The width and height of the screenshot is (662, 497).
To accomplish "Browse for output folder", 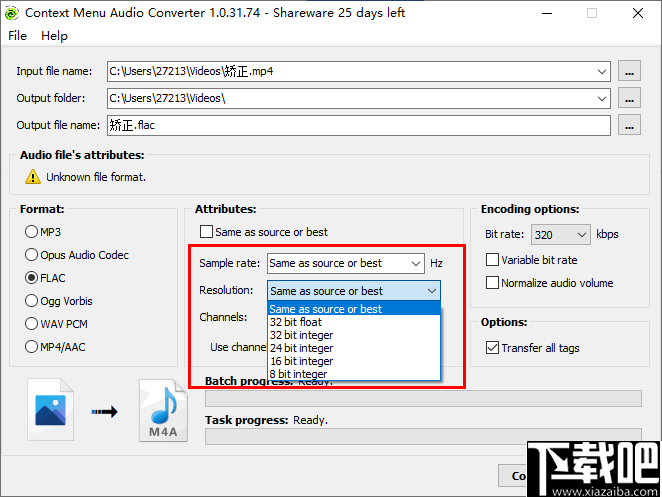I will point(629,98).
